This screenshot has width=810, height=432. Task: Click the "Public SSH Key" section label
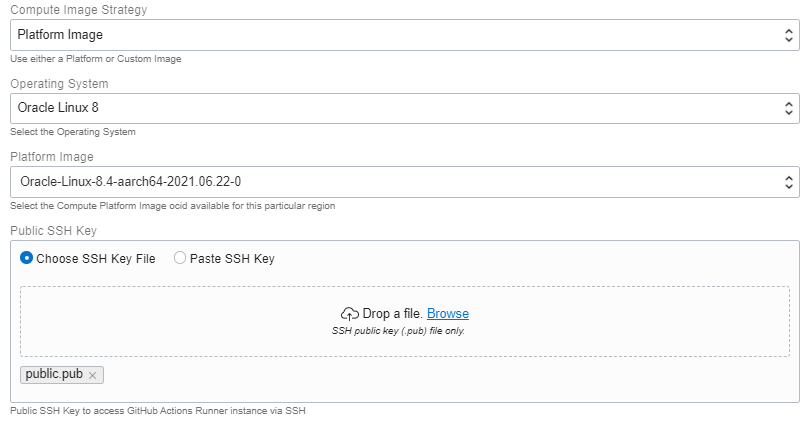(51, 231)
